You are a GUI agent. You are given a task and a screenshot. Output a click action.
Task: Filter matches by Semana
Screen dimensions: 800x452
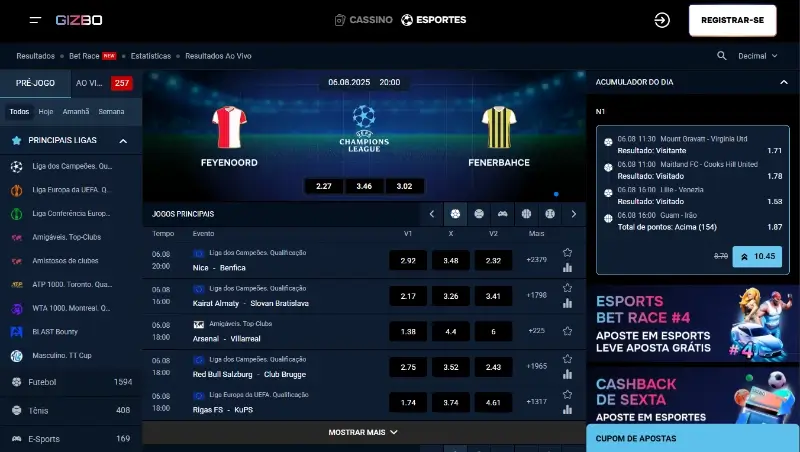click(111, 112)
